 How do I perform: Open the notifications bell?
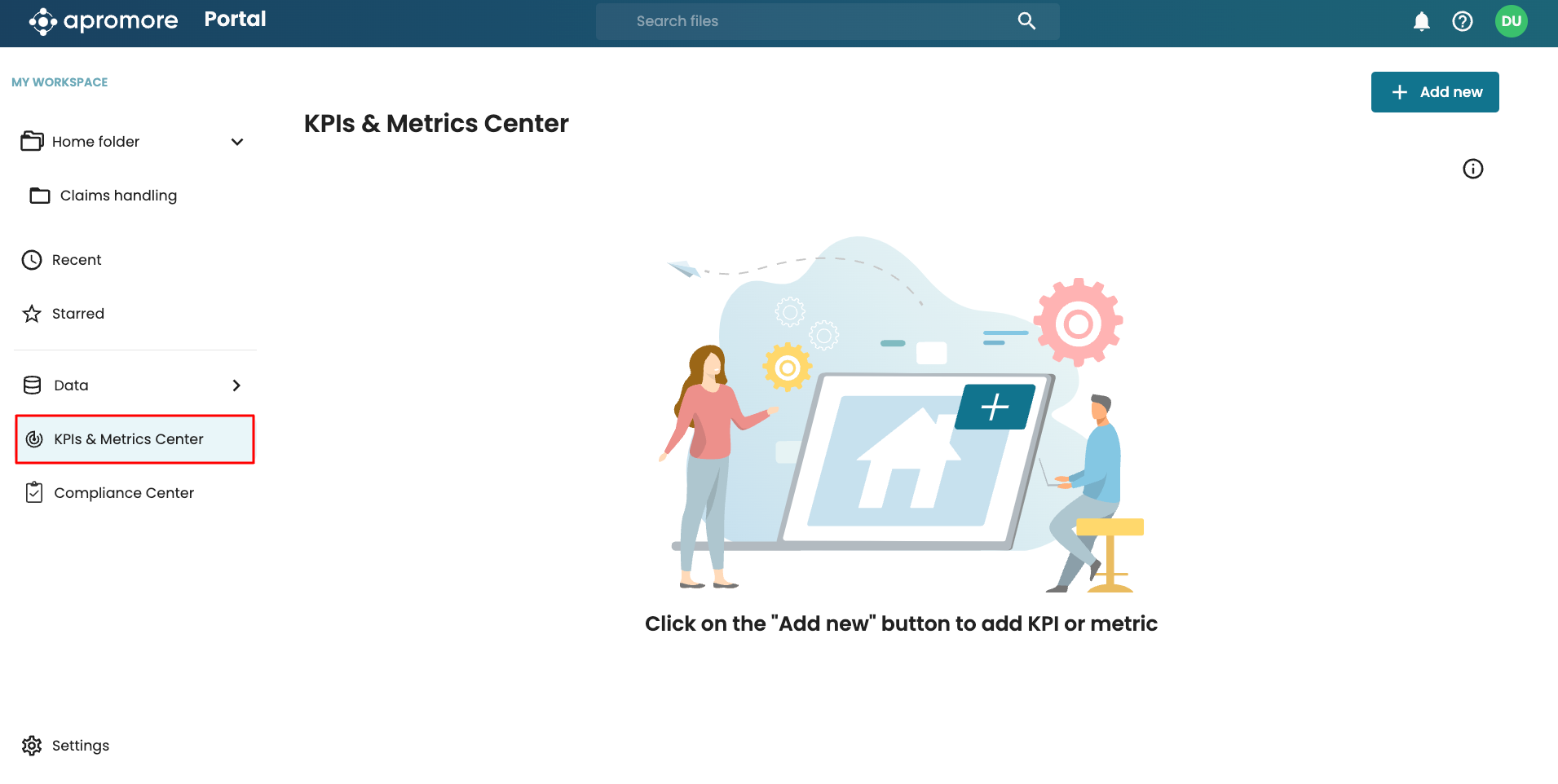[1421, 22]
